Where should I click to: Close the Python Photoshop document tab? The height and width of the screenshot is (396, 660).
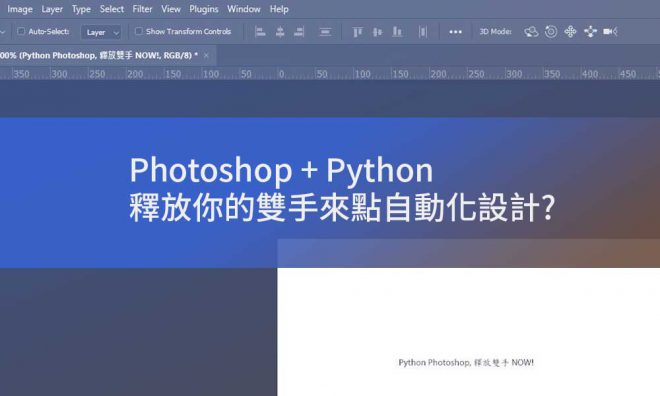tap(206, 55)
